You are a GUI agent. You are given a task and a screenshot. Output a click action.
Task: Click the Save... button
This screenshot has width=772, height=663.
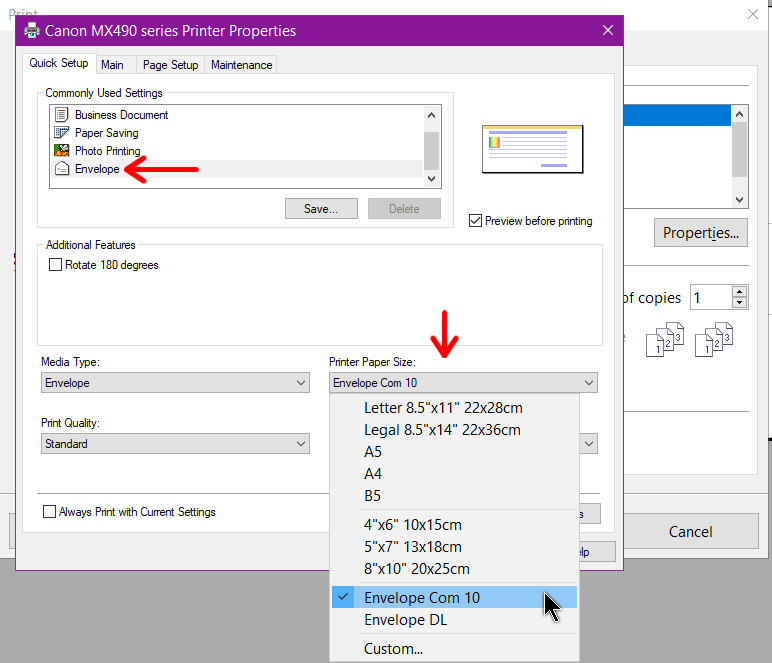pos(321,209)
